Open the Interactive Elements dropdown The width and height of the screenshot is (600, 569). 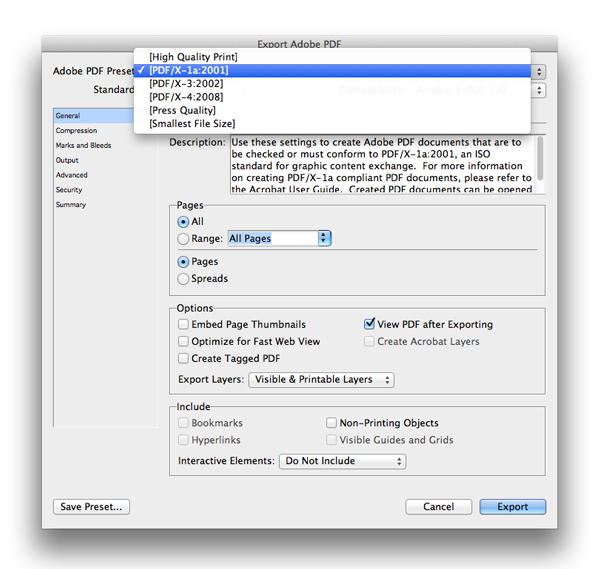tap(342, 461)
